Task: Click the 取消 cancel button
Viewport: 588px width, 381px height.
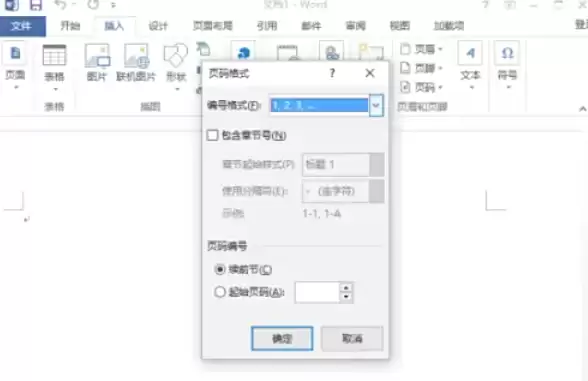Action: [x=352, y=338]
